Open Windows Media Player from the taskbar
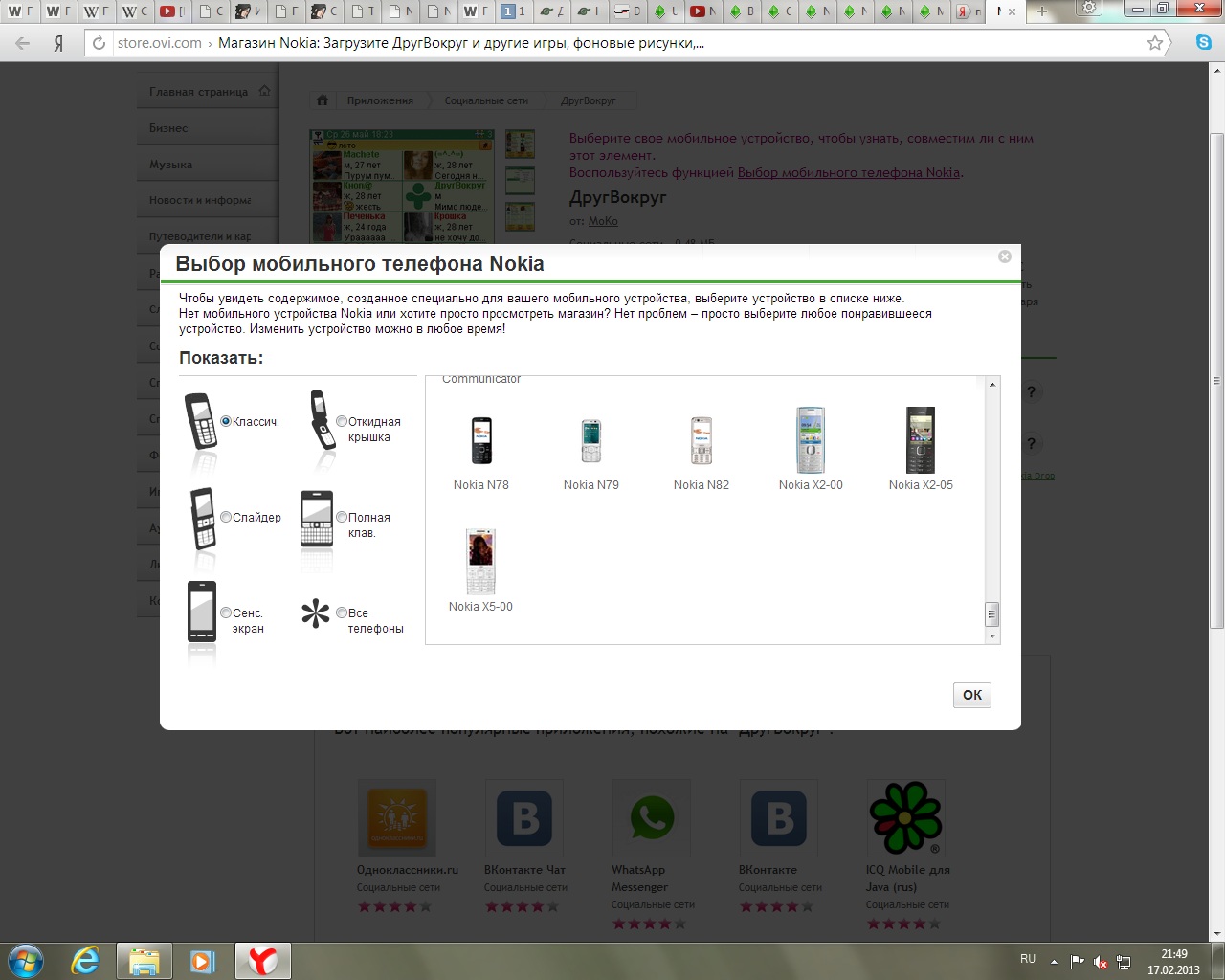Viewport: 1225px width, 980px height. click(202, 961)
